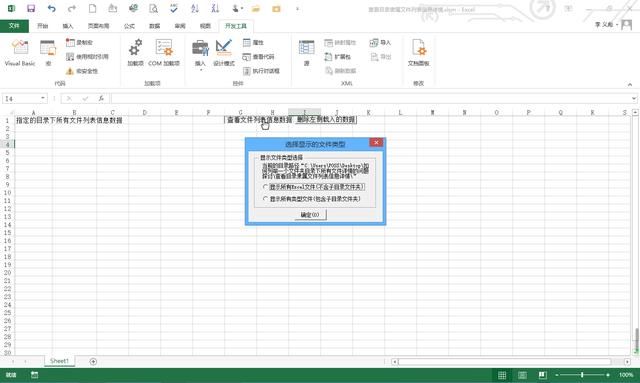Image resolution: width=640 pixels, height=383 pixels.
Task: Click View Code (查看代码)
Action: click(259, 57)
